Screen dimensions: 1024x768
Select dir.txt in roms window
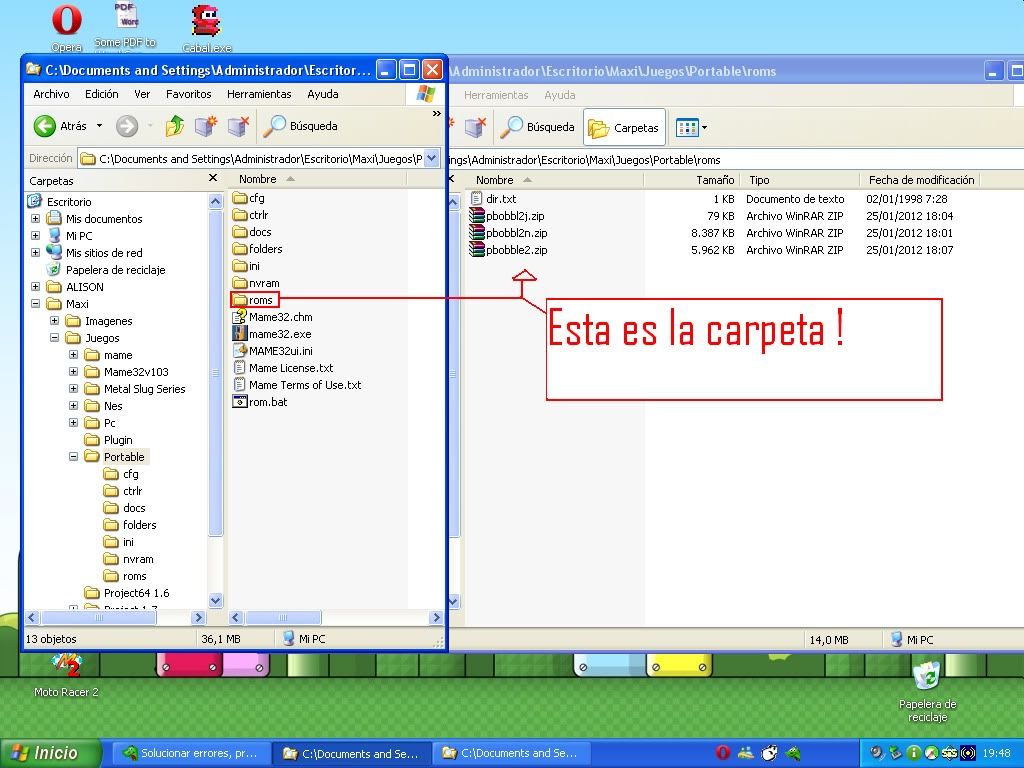coord(494,199)
